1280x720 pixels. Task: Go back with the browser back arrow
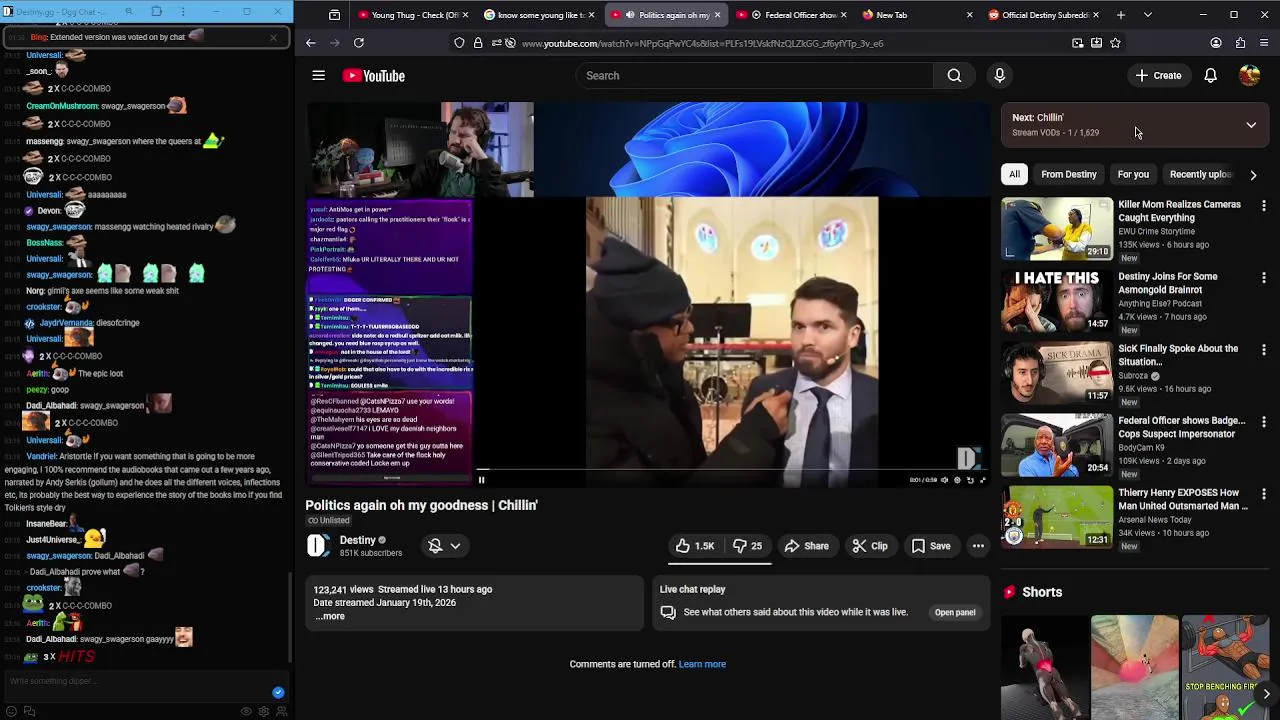[x=310, y=43]
